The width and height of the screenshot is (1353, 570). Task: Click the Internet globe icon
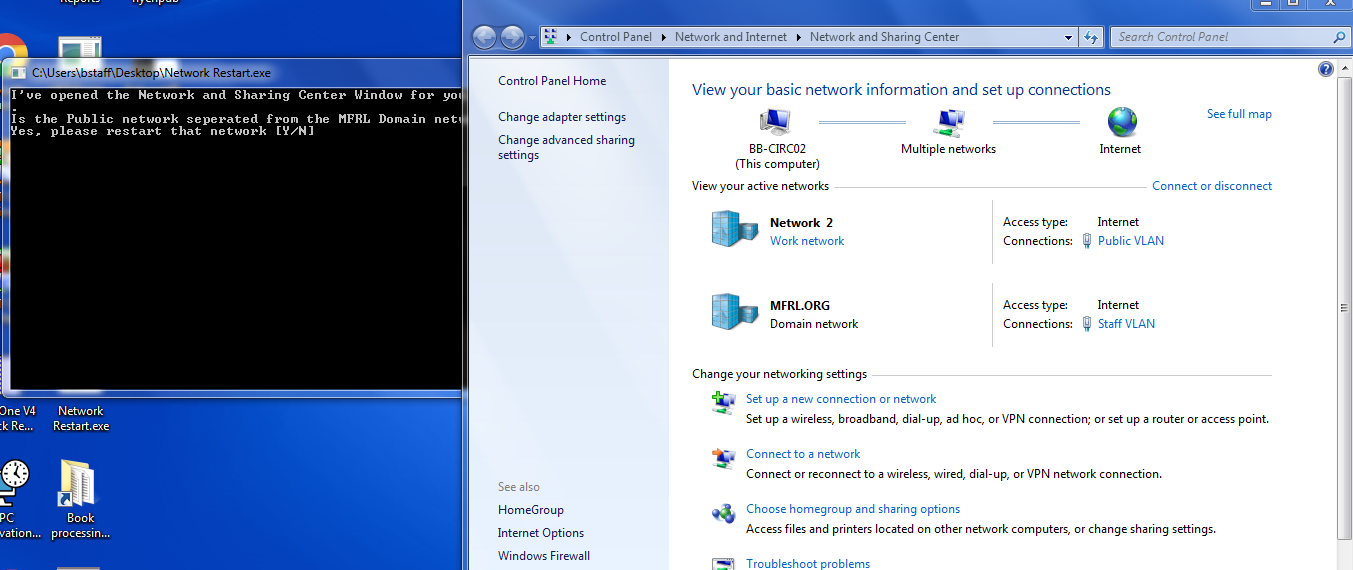click(1122, 122)
